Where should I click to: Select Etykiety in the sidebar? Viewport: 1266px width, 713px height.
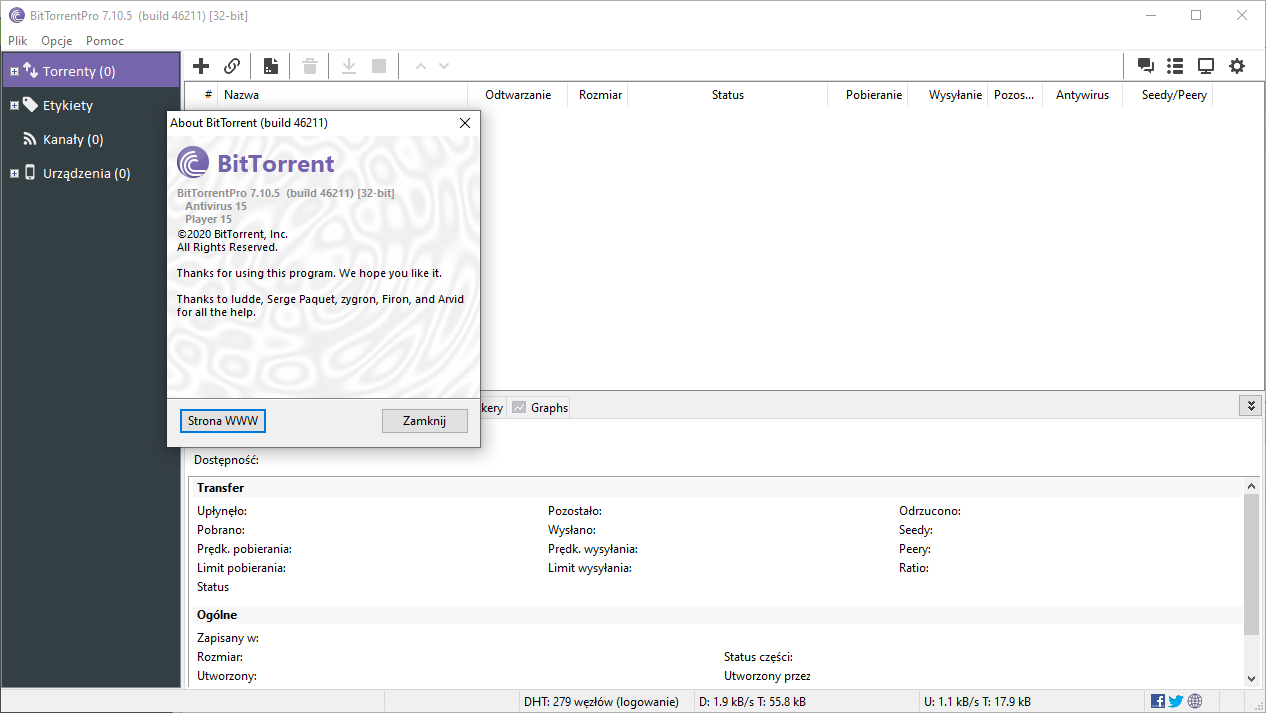point(90,105)
